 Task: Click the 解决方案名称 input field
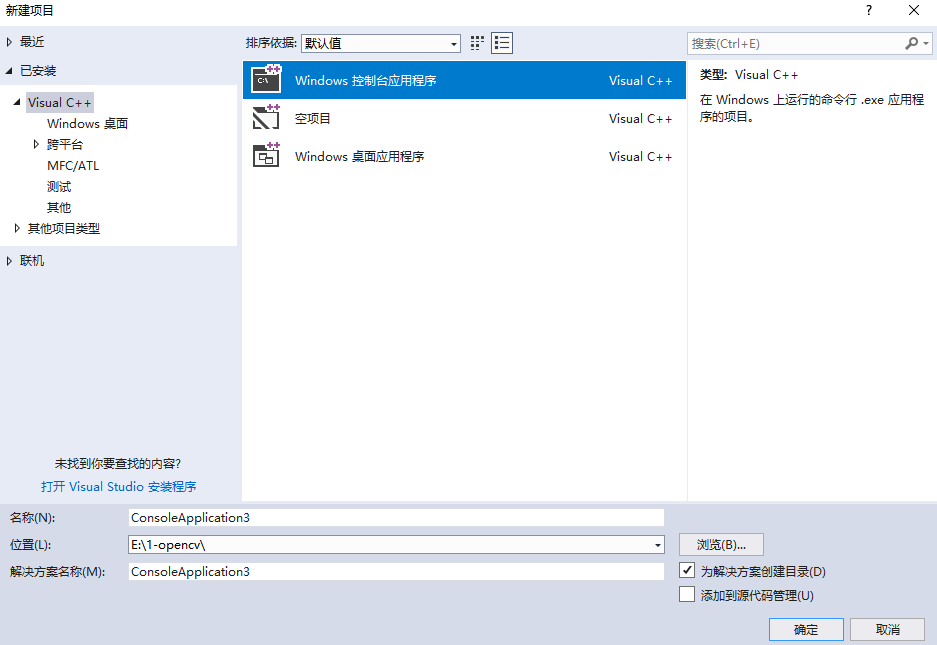(x=396, y=571)
